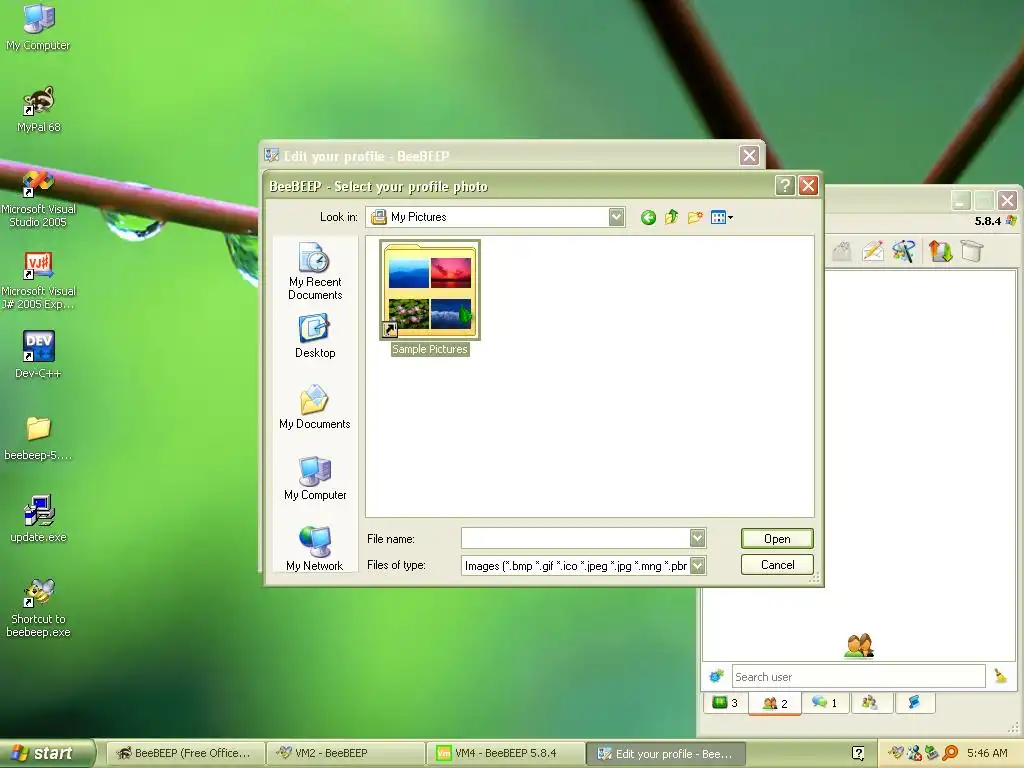The width and height of the screenshot is (1024, 768).
Task: Select Microsoft Visual J# 2005 Express shortcut
Action: 39,281
